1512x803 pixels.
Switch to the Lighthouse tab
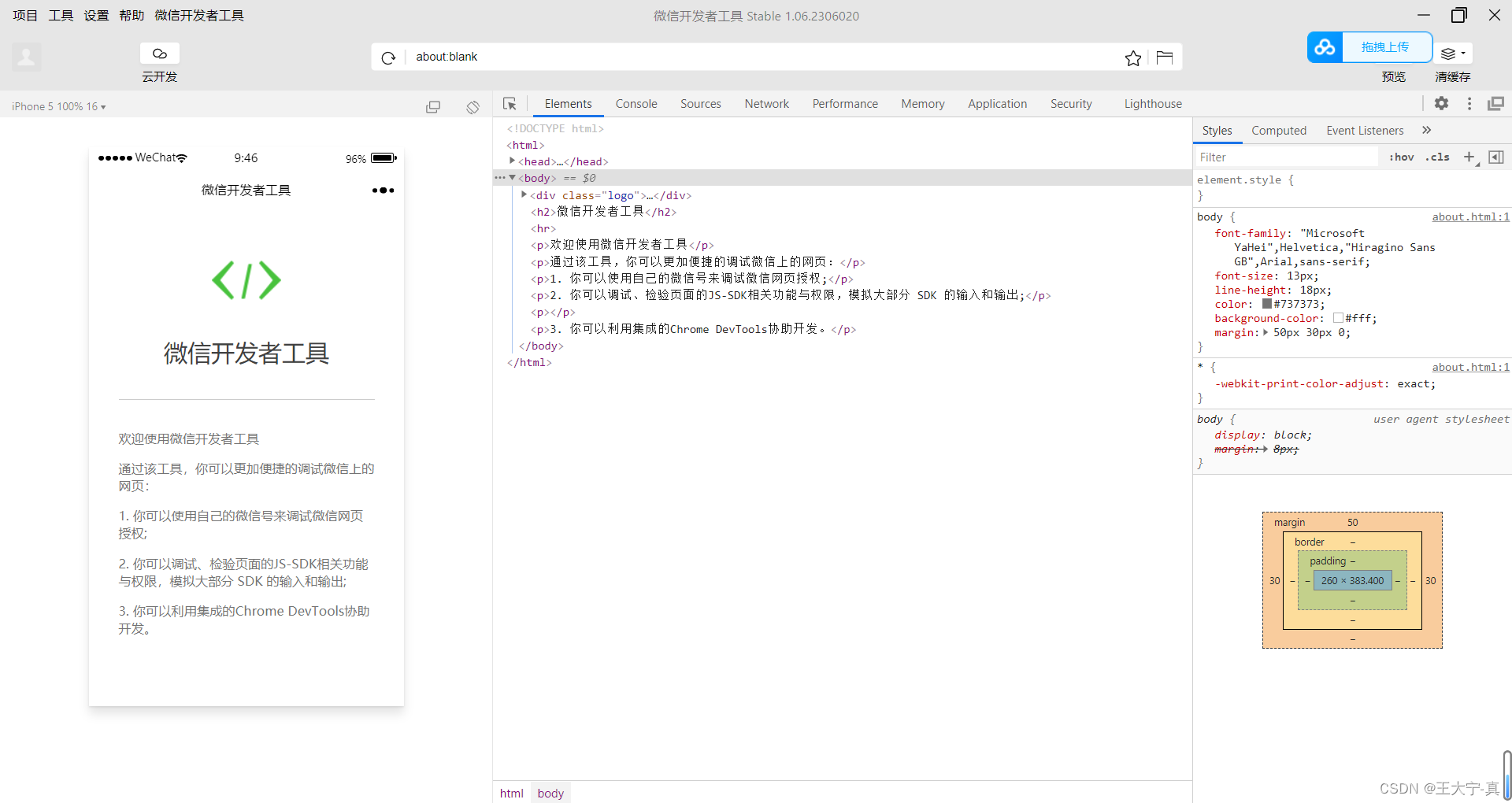pyautogui.click(x=1153, y=104)
